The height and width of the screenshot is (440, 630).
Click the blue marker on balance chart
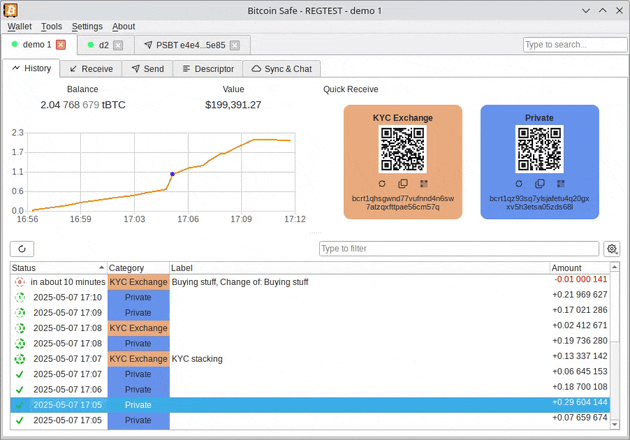tap(172, 174)
